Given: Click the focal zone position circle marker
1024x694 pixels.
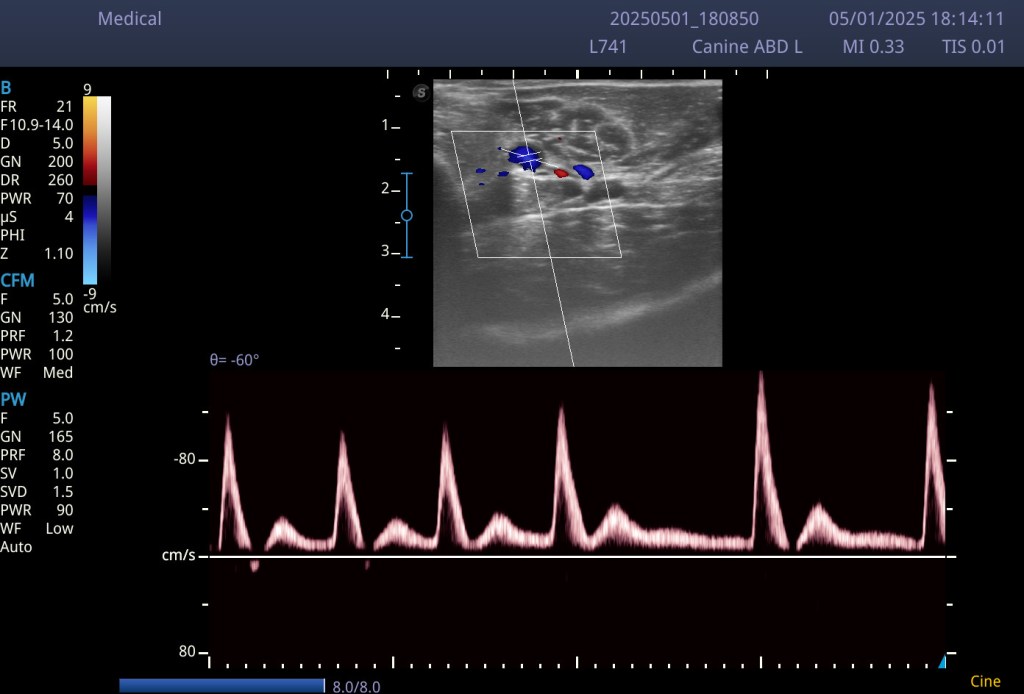Looking at the screenshot, I should click(x=406, y=215).
